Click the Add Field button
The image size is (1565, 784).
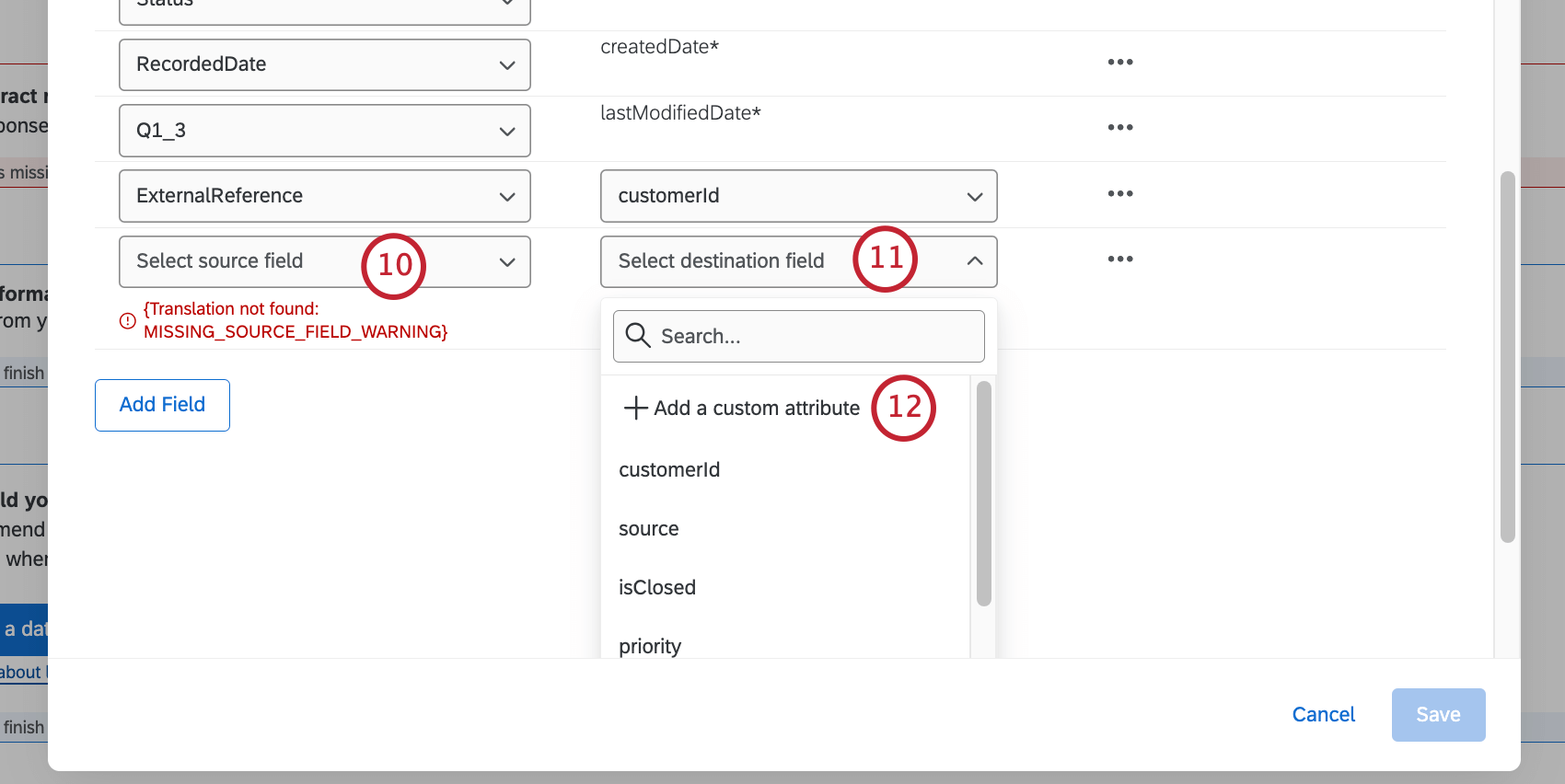tap(162, 405)
